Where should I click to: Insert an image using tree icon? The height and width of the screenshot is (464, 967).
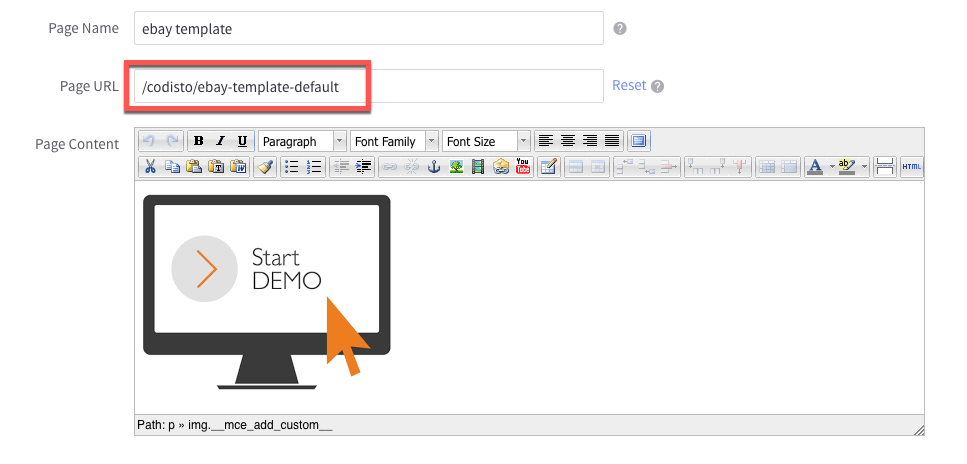456,167
